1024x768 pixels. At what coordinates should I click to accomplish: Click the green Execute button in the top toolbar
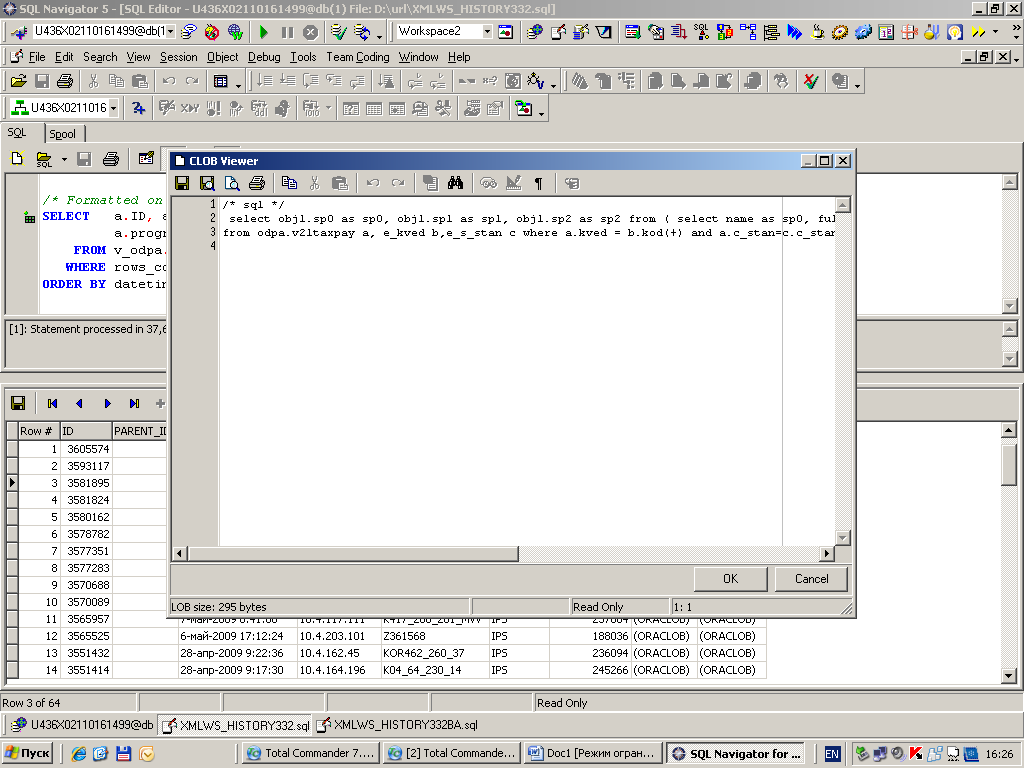click(264, 32)
